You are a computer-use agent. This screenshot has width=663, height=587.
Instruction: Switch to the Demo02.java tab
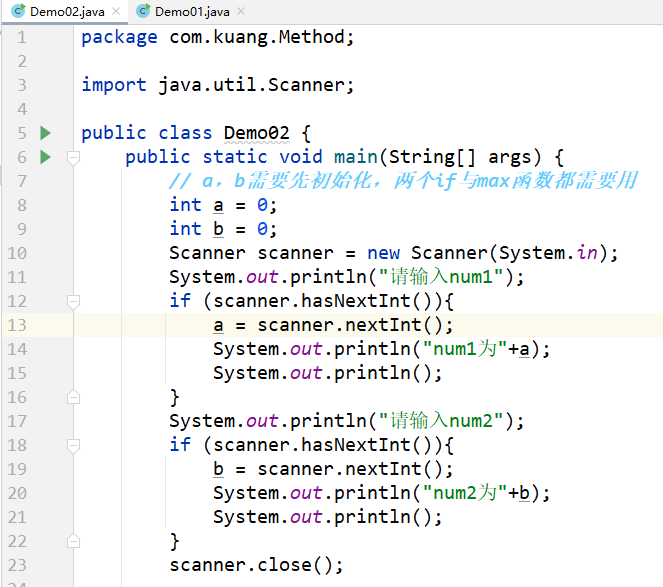pyautogui.click(x=67, y=11)
